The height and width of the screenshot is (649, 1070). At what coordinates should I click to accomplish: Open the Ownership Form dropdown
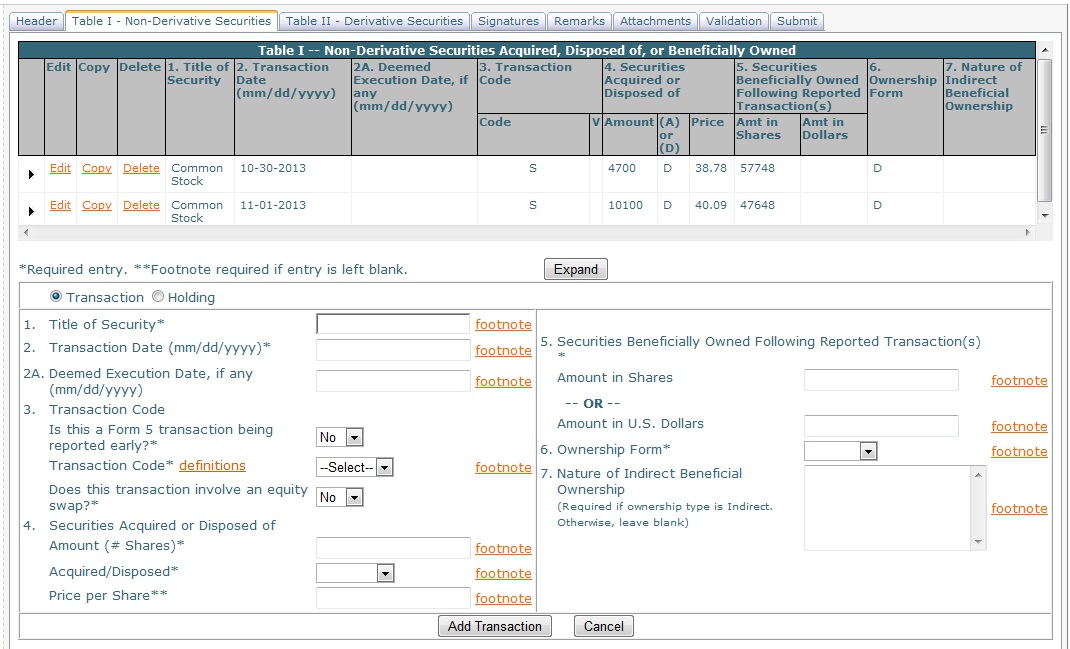click(x=840, y=451)
